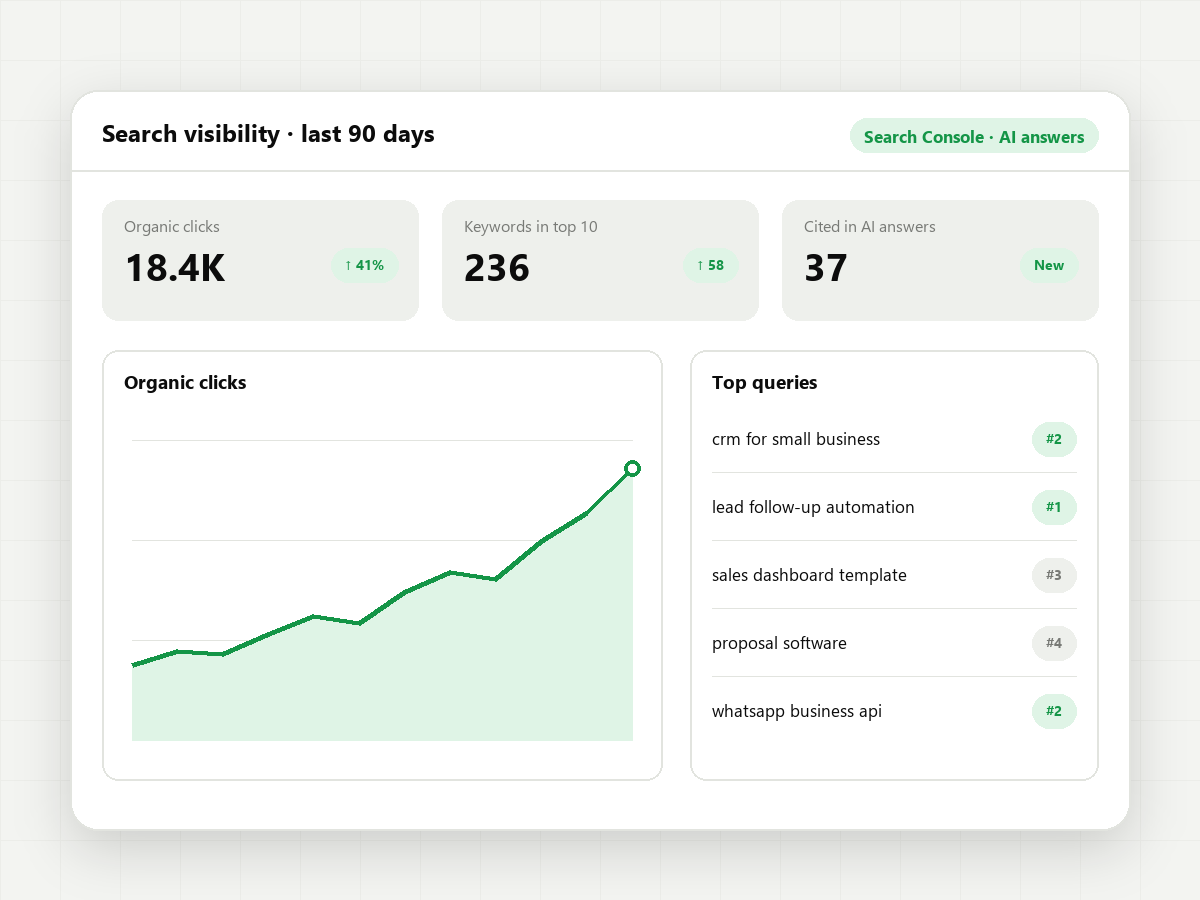
Task: Select the Organic clicks 18.4K card
Action: [260, 260]
